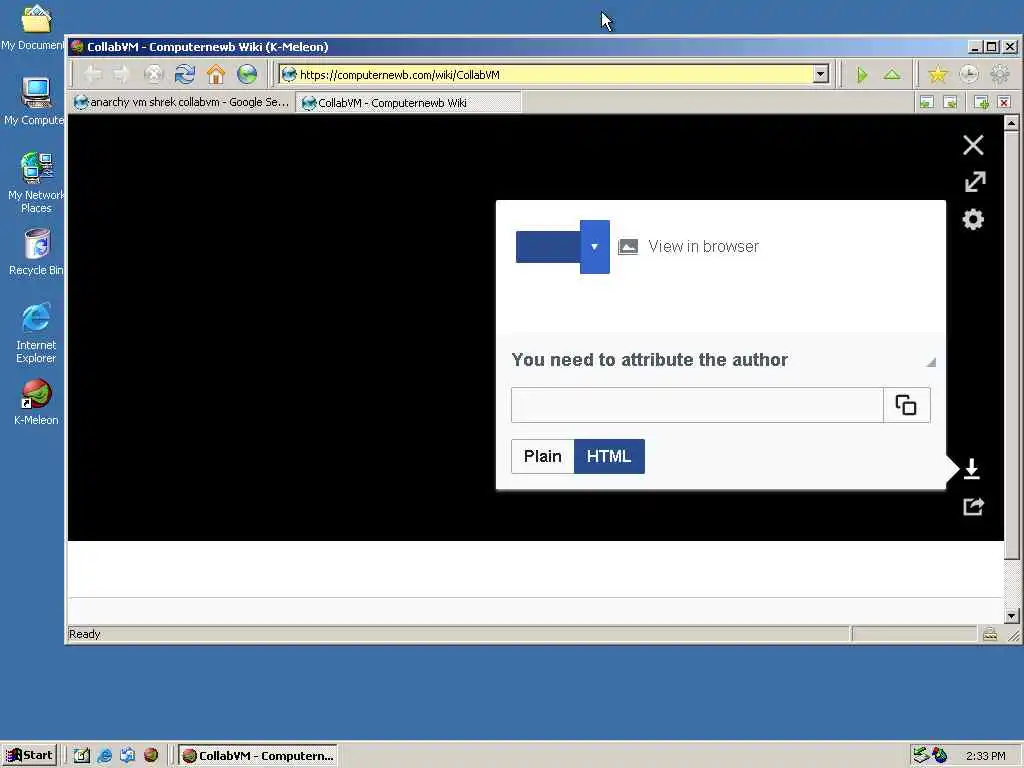Click the dark blue download button

click(548, 247)
